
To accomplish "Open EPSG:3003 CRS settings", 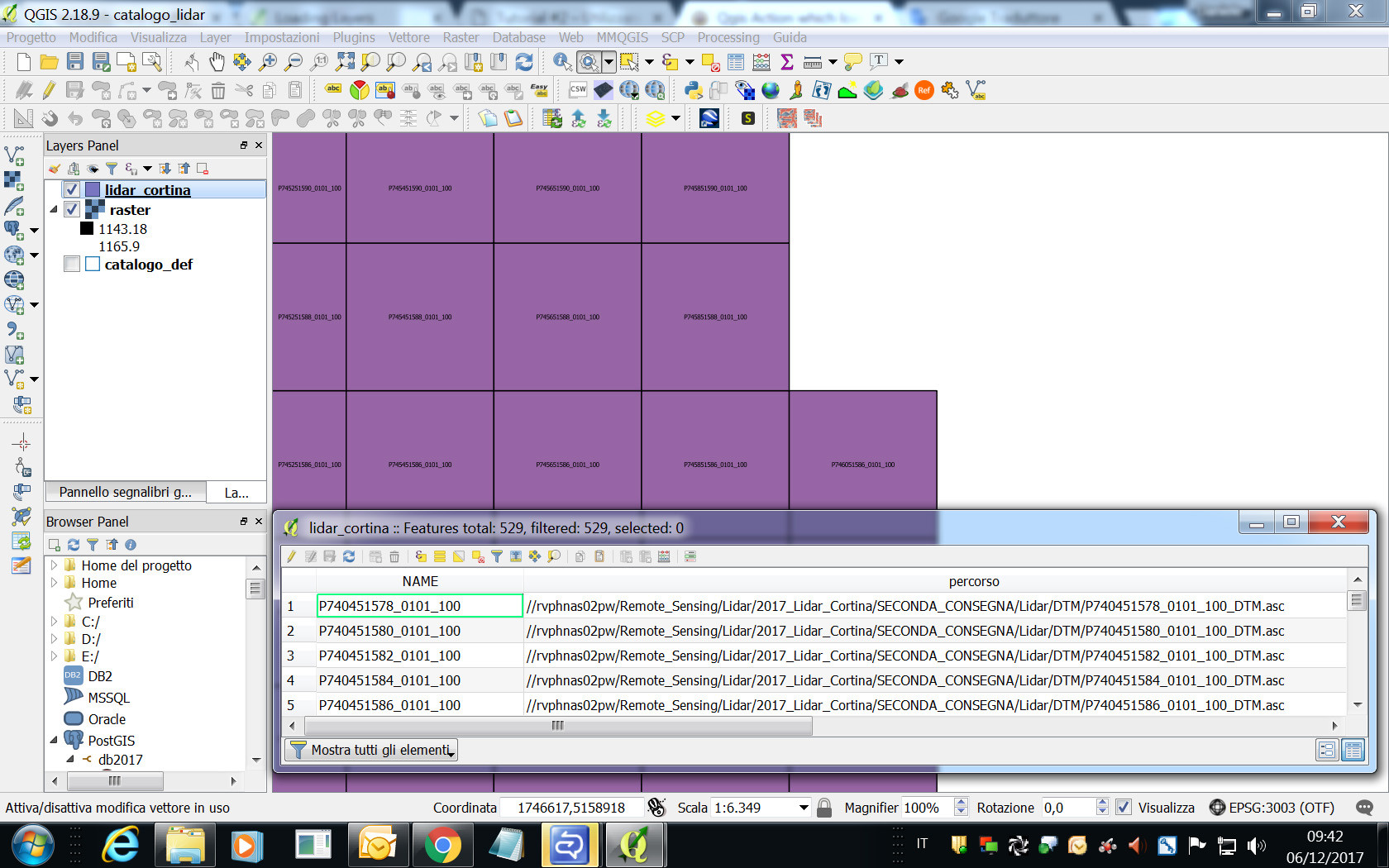I will (1272, 808).
